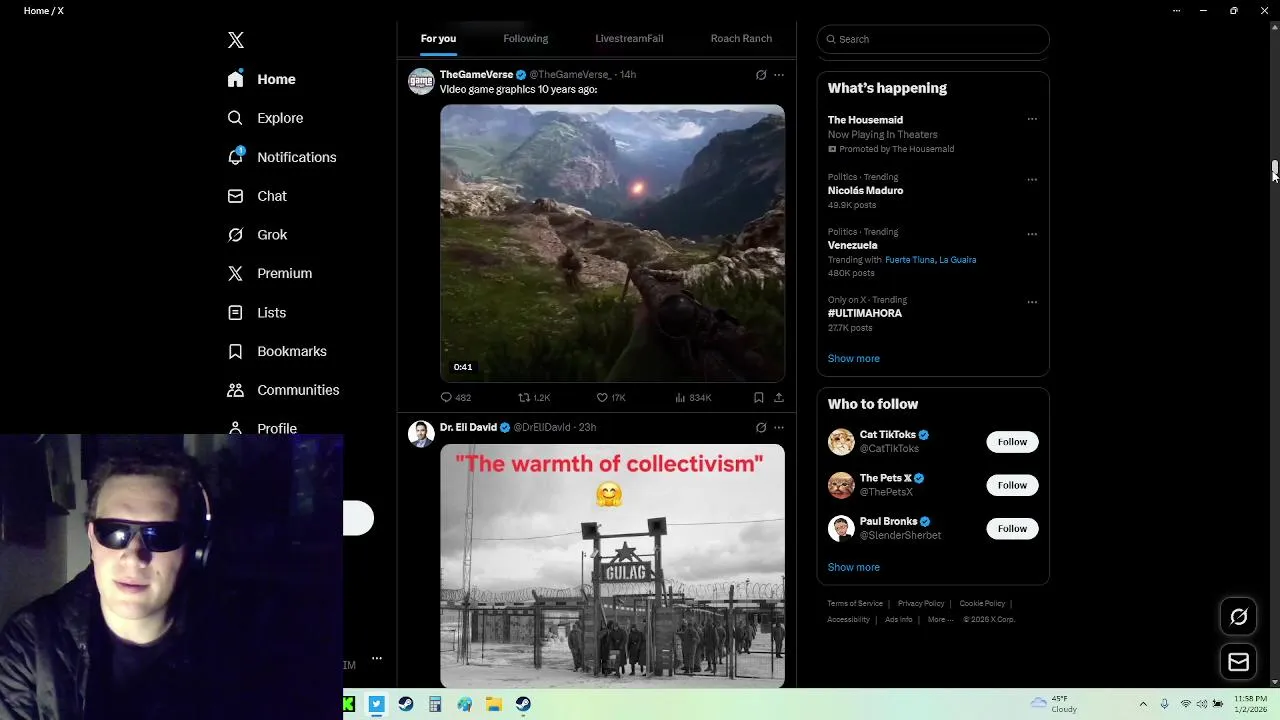Open La Guaira related trend link
Screen dimensions: 1280x720
(958, 260)
